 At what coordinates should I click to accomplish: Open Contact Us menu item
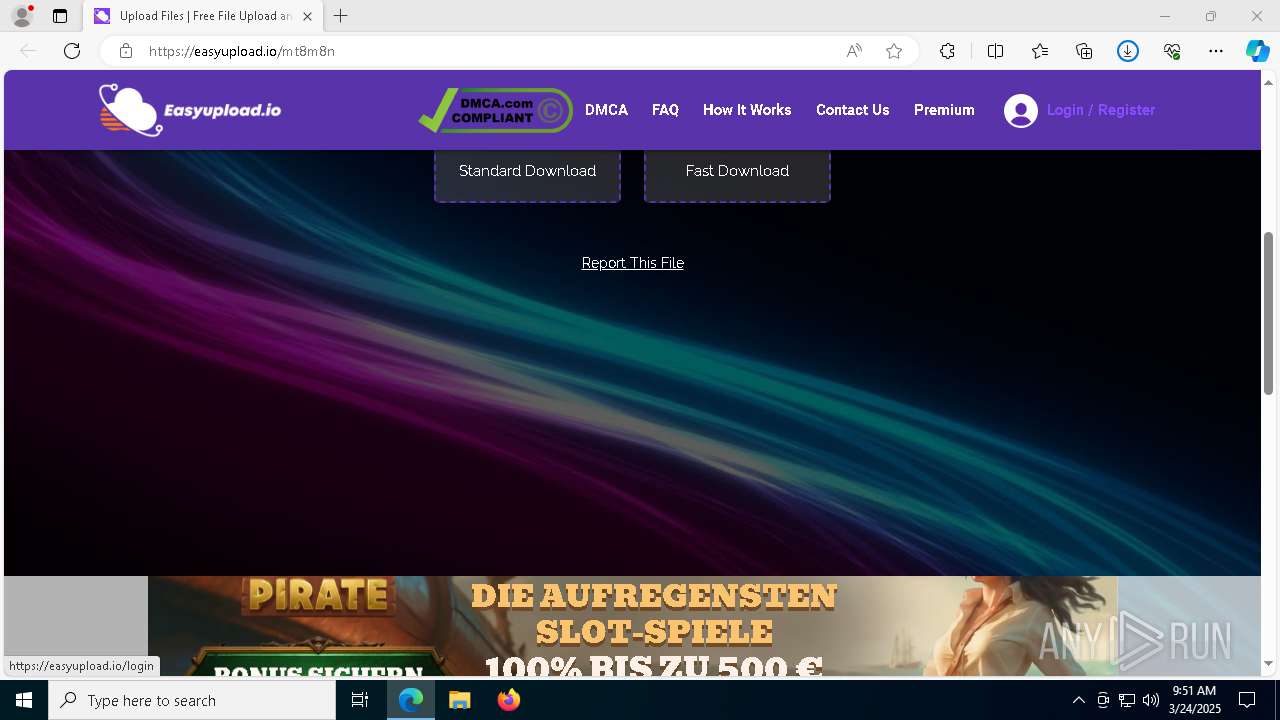[x=852, y=110]
